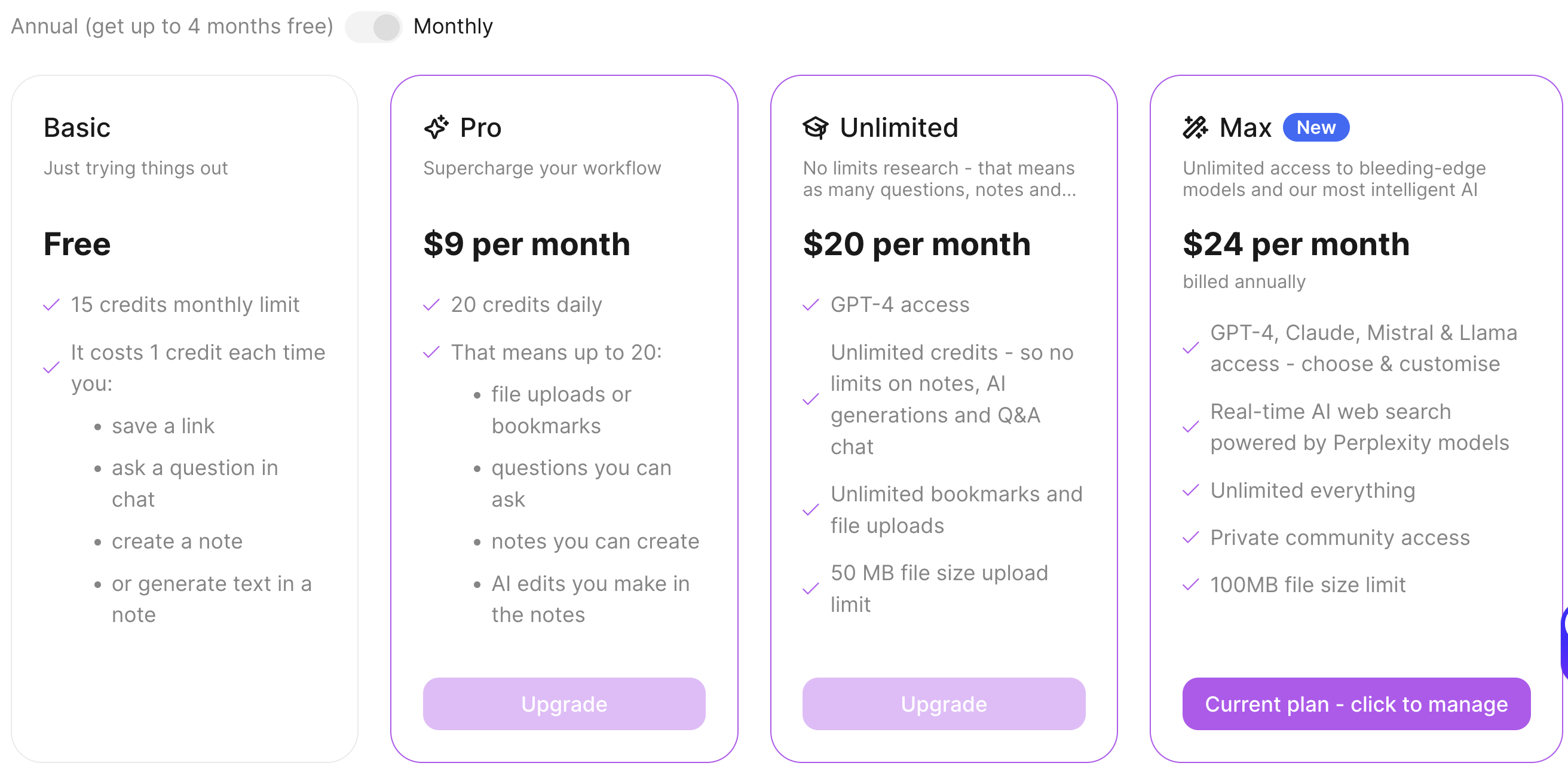Click the checkmark beside Unlimited everything
This screenshot has width=1568, height=772.
click(x=1190, y=491)
